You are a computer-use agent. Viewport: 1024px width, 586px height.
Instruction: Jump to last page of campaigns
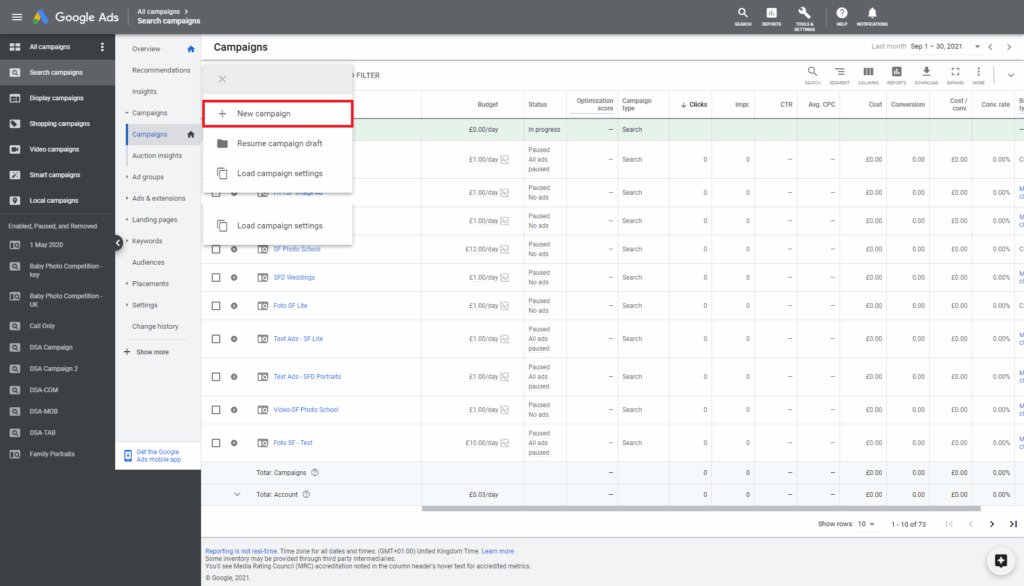pyautogui.click(x=1013, y=524)
